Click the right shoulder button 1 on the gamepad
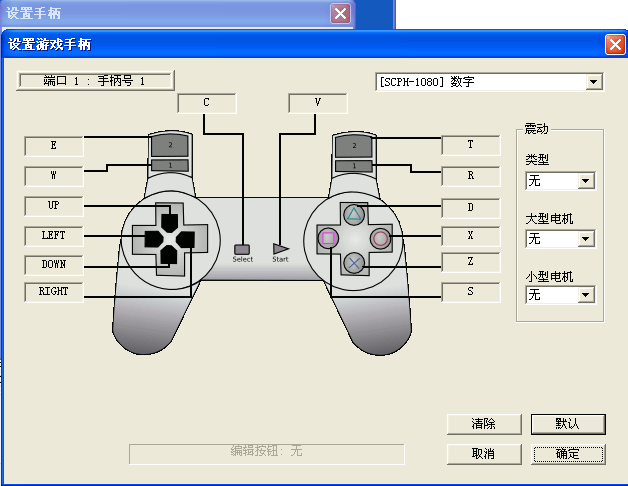 (x=354, y=165)
